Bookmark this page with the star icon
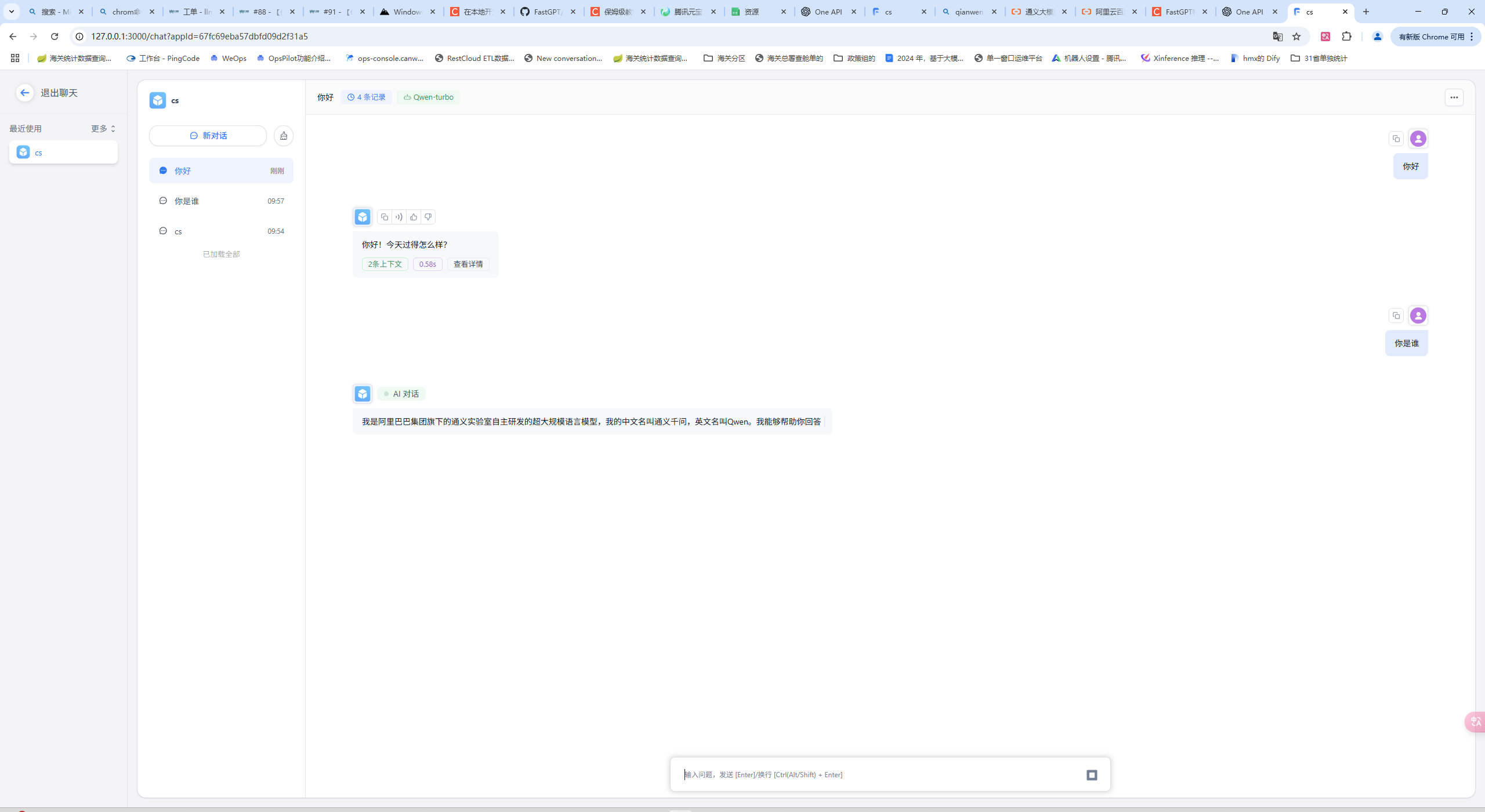Image resolution: width=1485 pixels, height=812 pixels. (1296, 37)
